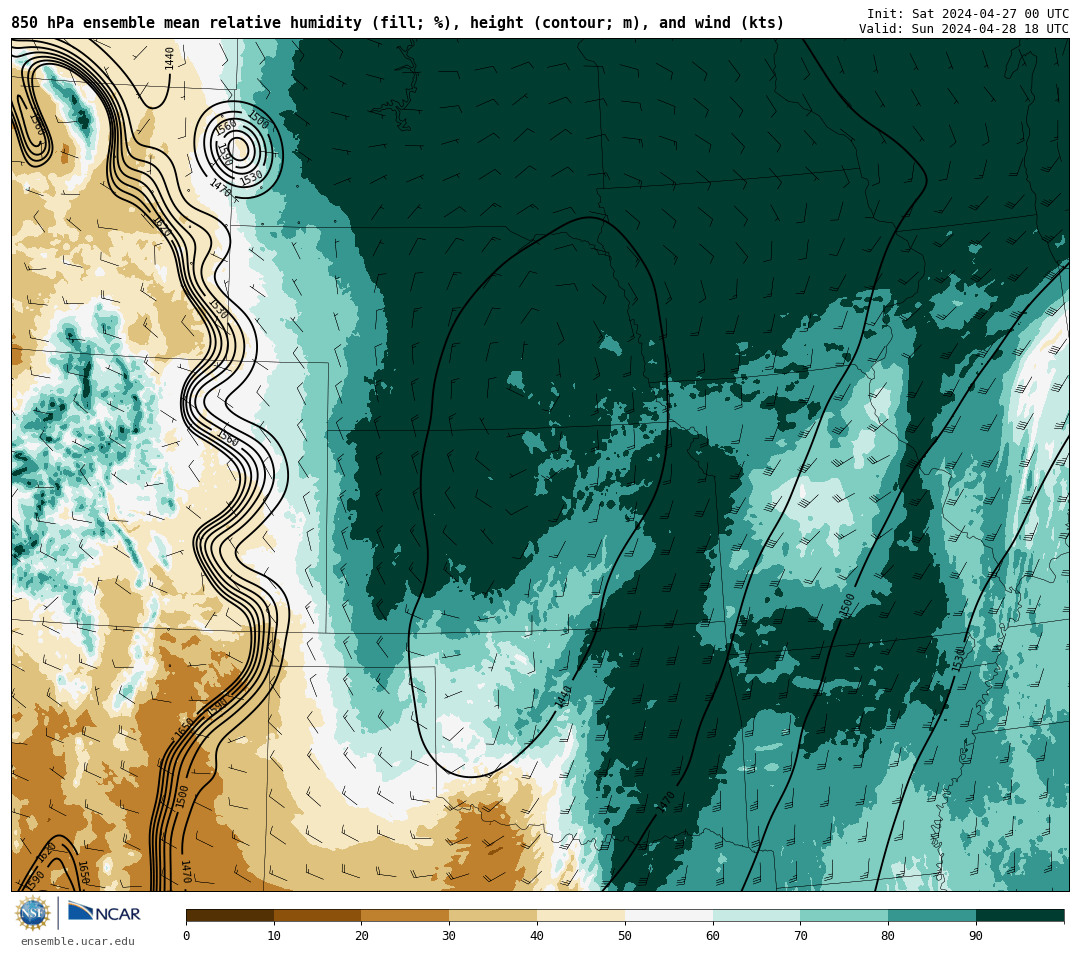Screen dimensions: 1080x954
Task: Click the colorbar tick label 60
Action: click(x=713, y=935)
